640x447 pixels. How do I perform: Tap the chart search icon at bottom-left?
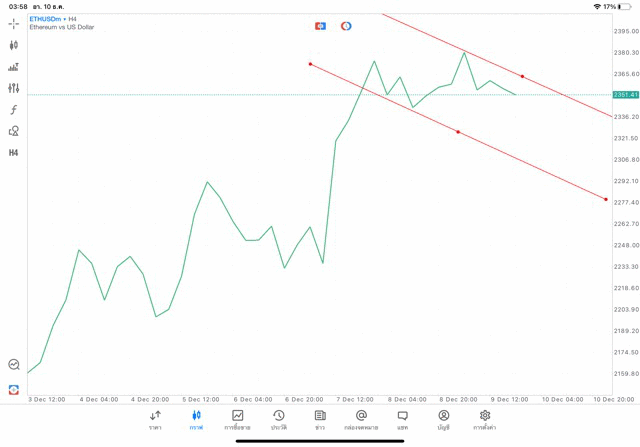[x=14, y=365]
